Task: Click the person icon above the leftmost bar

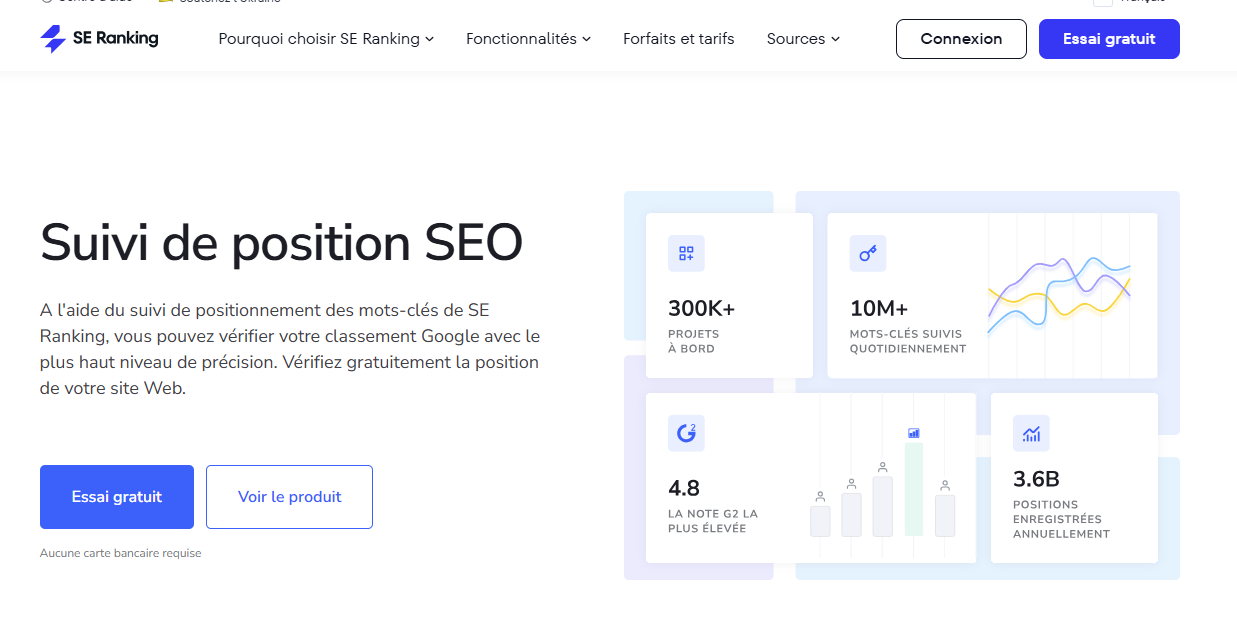Action: pos(820,496)
